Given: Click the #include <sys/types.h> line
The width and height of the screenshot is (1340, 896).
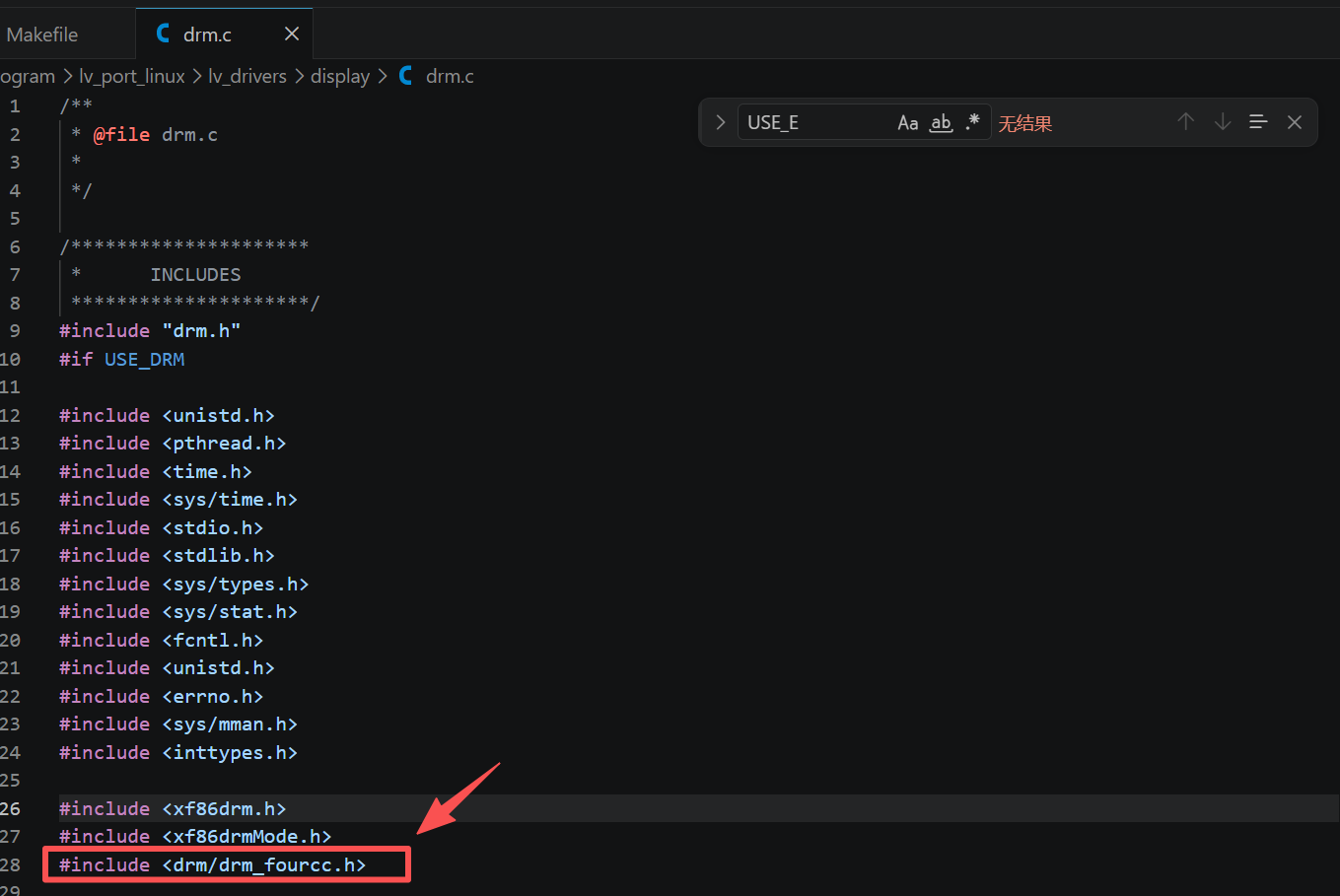Looking at the screenshot, I should [183, 584].
